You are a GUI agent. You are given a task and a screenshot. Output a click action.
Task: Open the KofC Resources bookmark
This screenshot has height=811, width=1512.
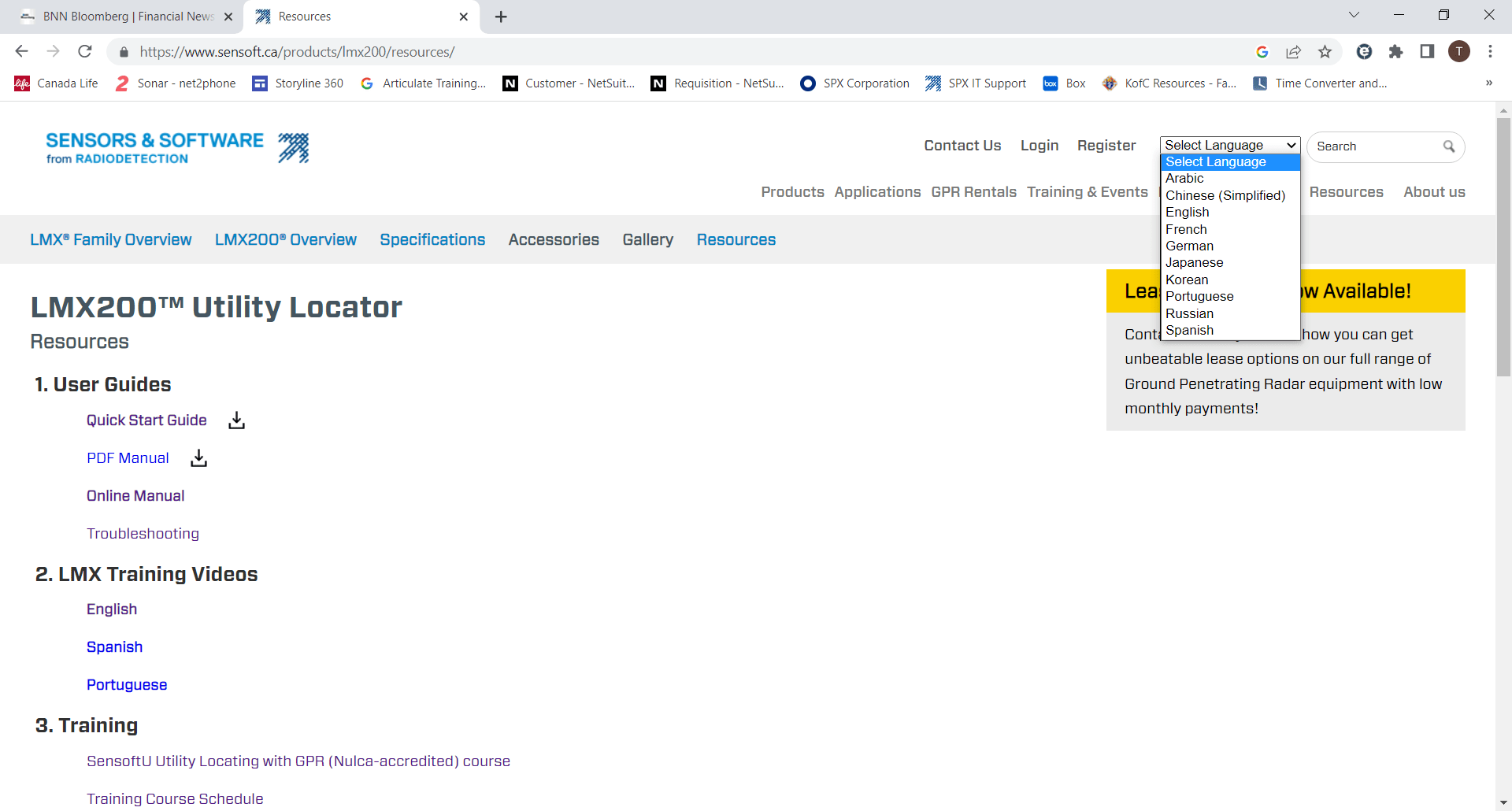[x=1169, y=83]
